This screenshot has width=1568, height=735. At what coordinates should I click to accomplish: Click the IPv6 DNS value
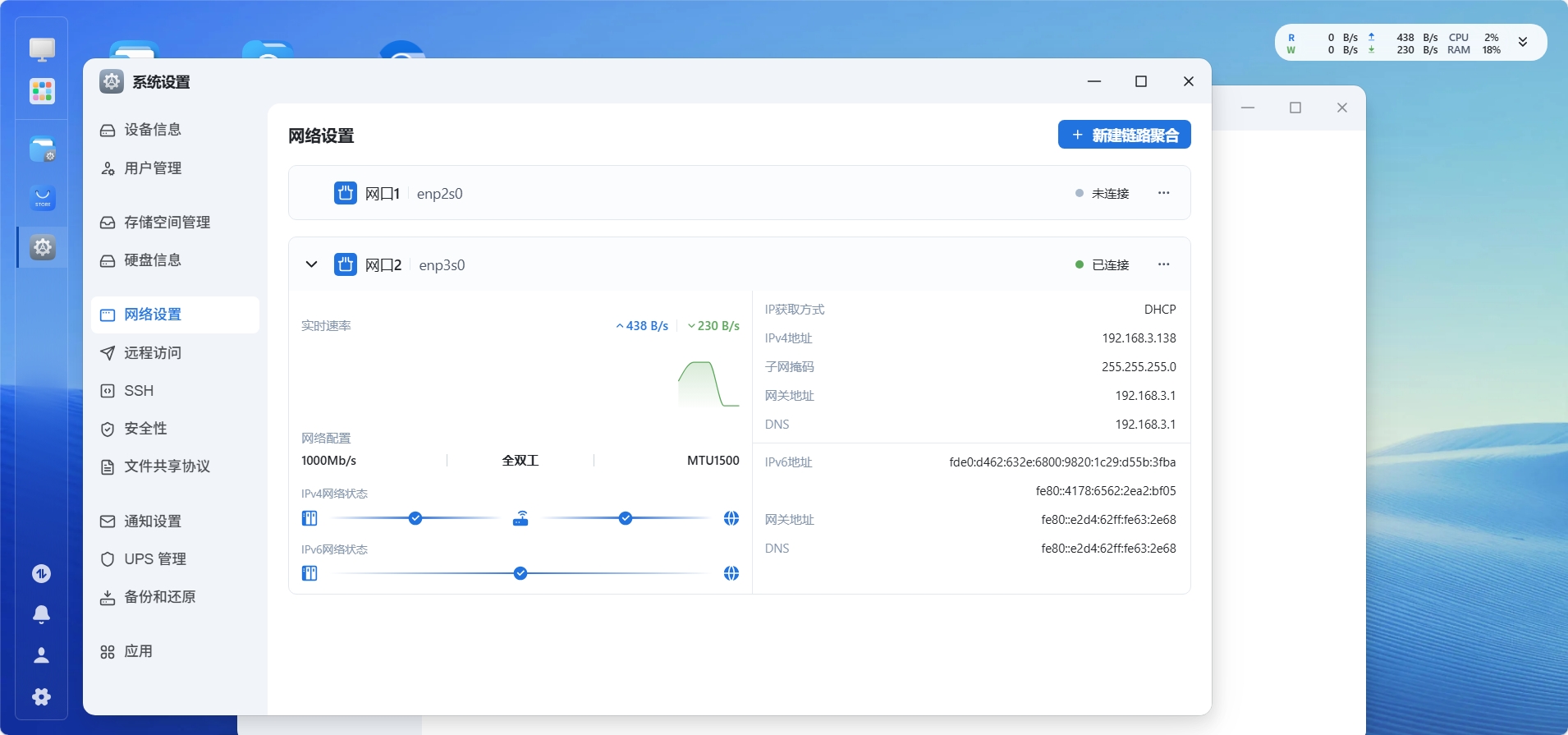(1108, 549)
